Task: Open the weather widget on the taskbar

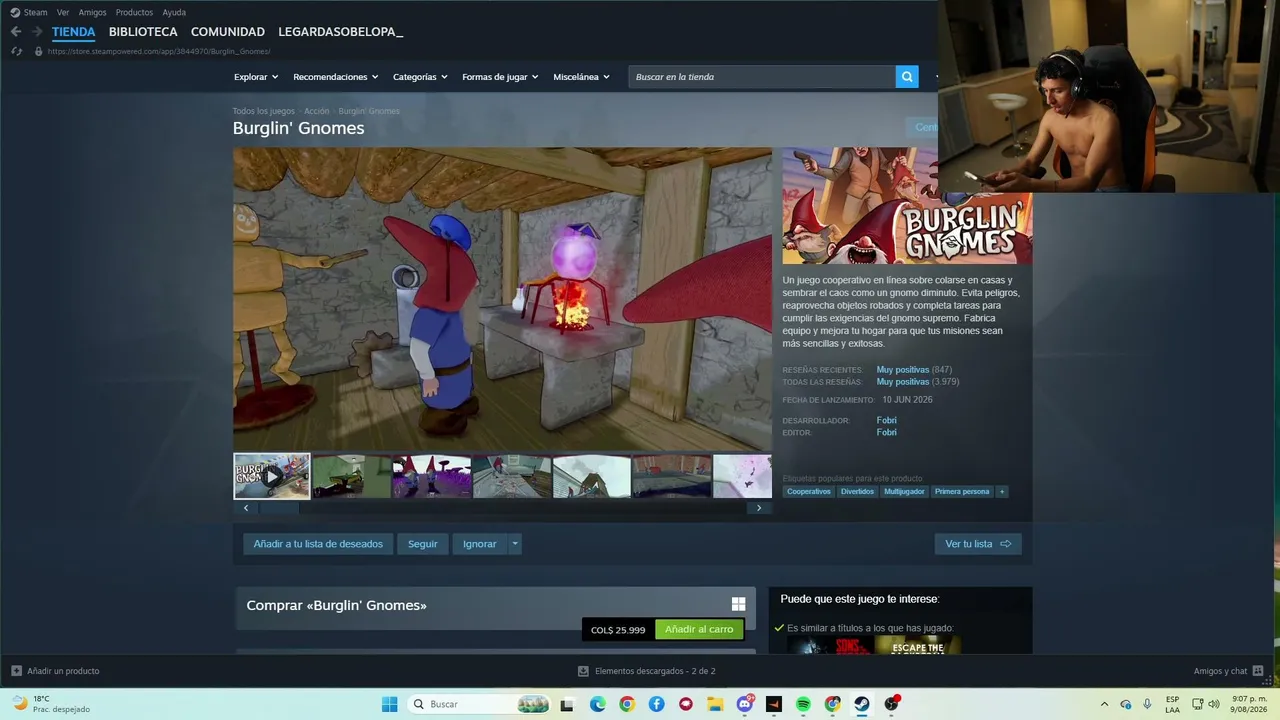Action: (50, 704)
